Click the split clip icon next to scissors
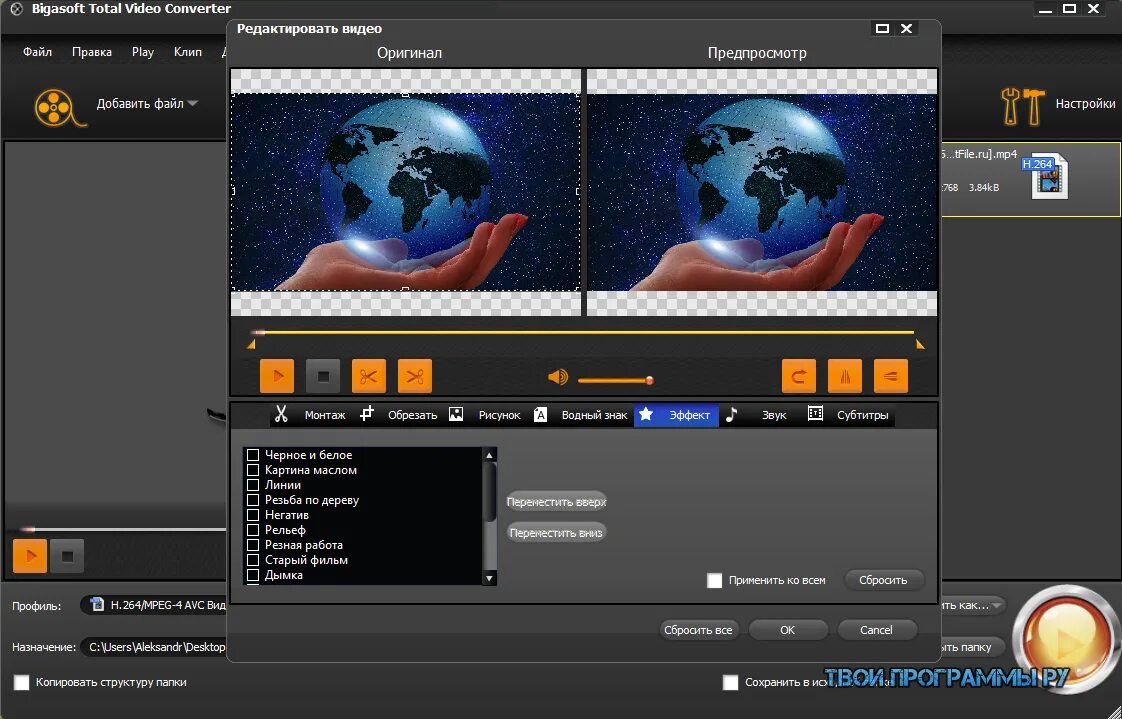1122x719 pixels. 414,375
